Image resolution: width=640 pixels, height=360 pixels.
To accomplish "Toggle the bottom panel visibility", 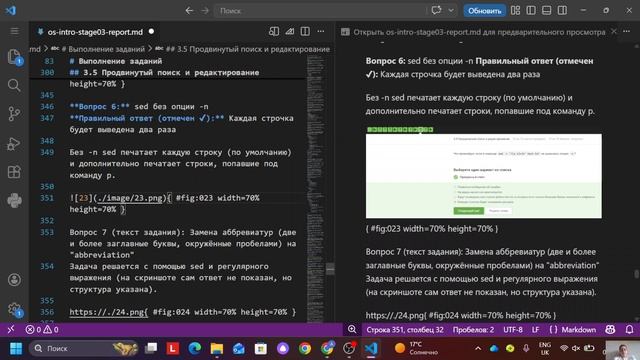I will (547, 11).
